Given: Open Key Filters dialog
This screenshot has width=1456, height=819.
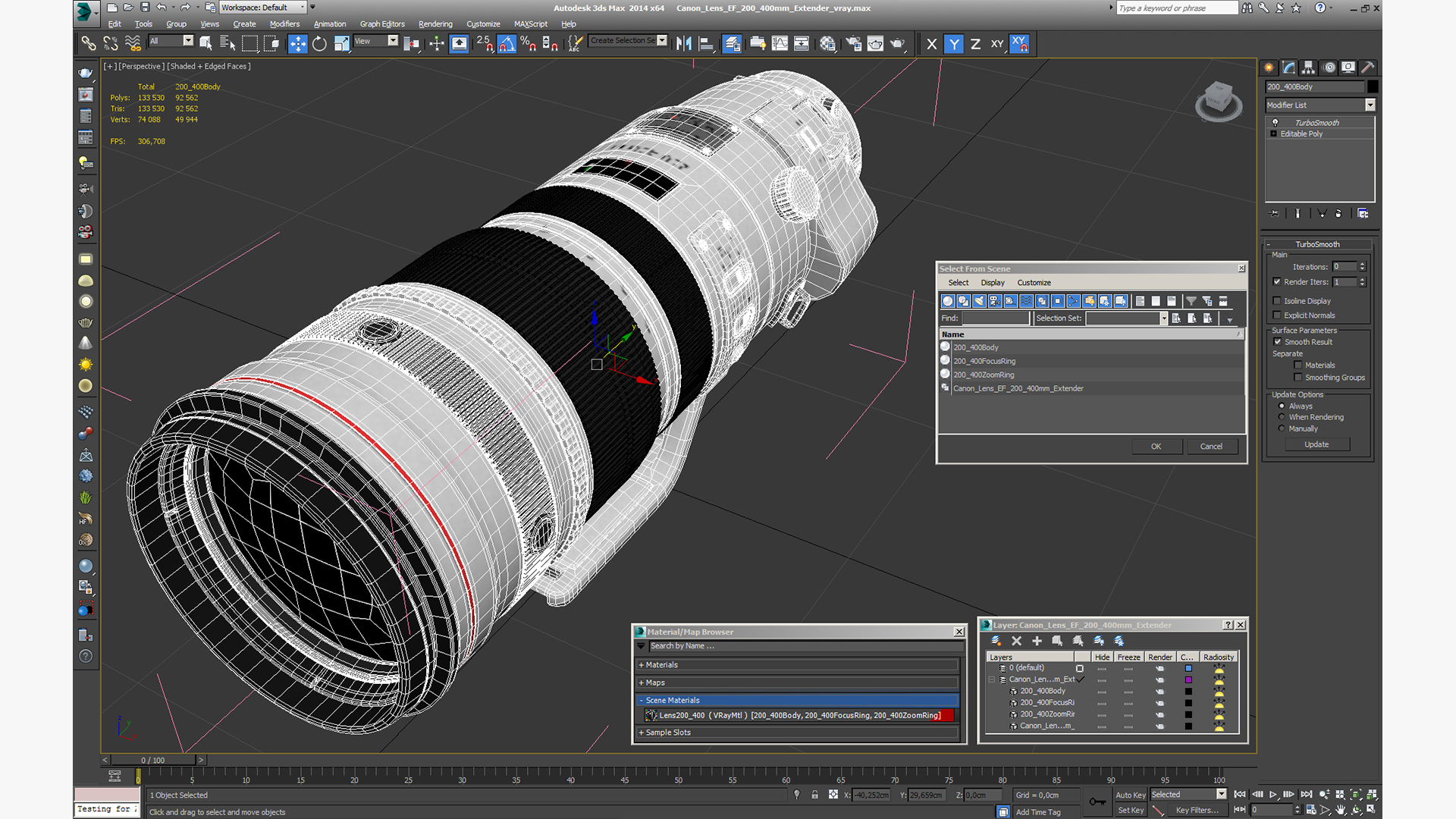Looking at the screenshot, I should pos(1197,810).
